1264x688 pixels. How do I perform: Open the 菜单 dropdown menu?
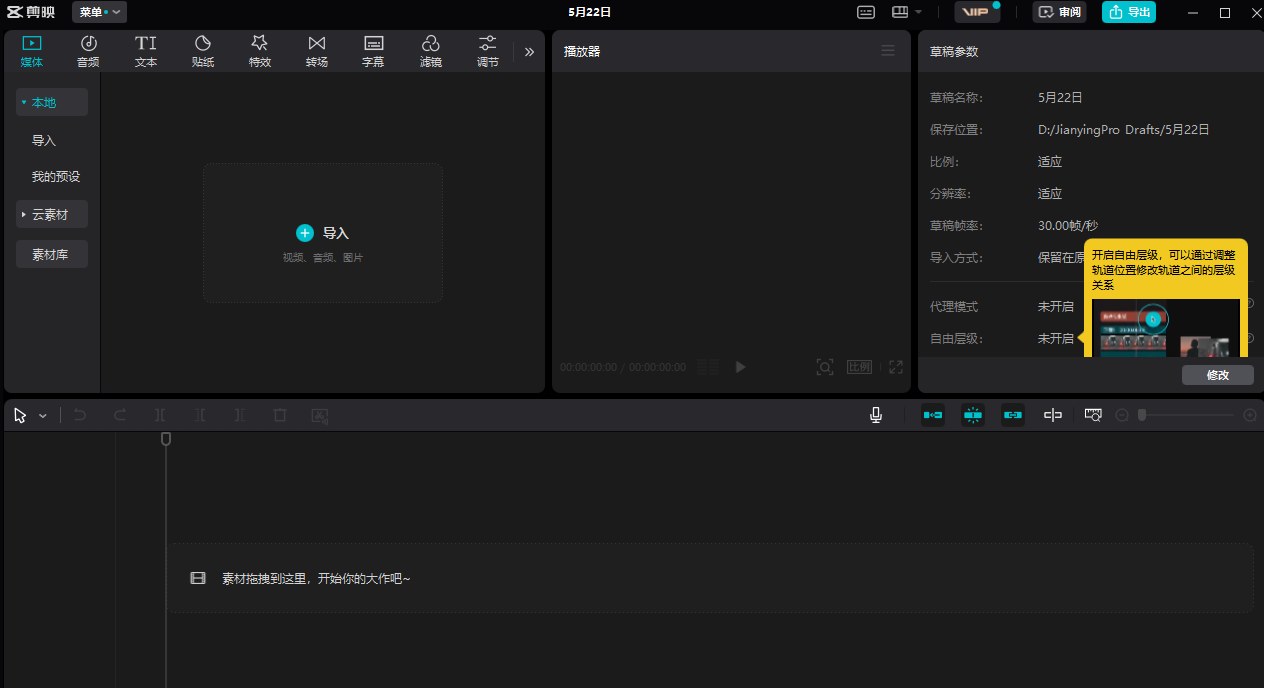tap(99, 12)
